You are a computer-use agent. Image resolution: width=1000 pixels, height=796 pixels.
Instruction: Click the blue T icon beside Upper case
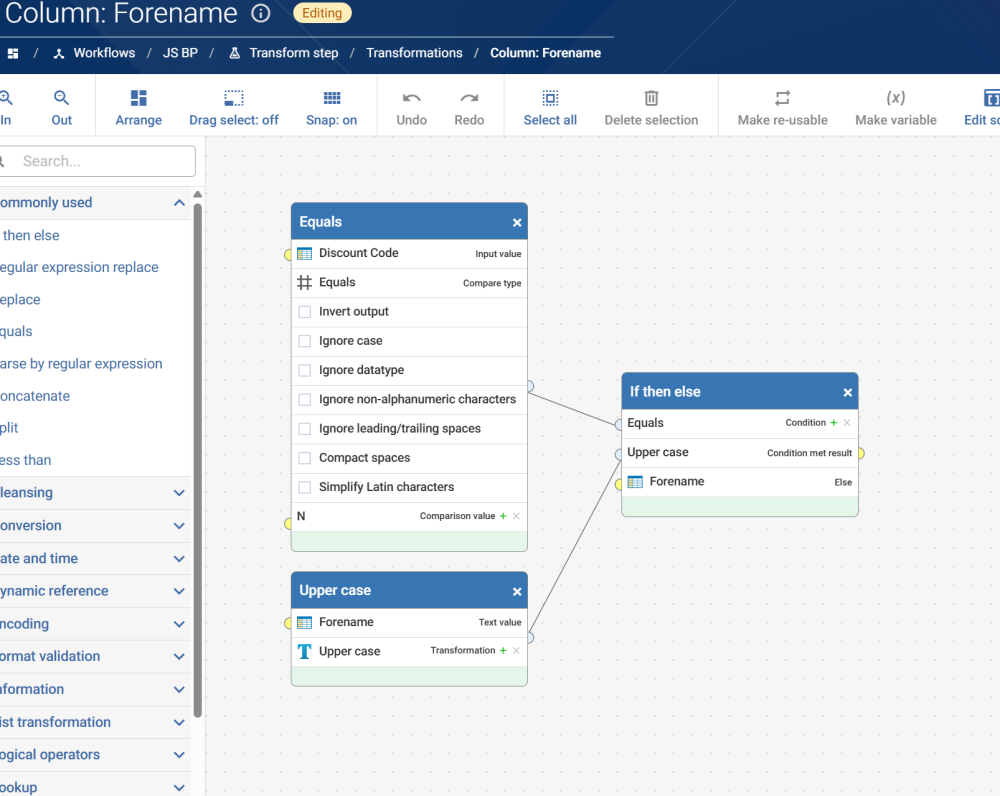click(x=305, y=651)
